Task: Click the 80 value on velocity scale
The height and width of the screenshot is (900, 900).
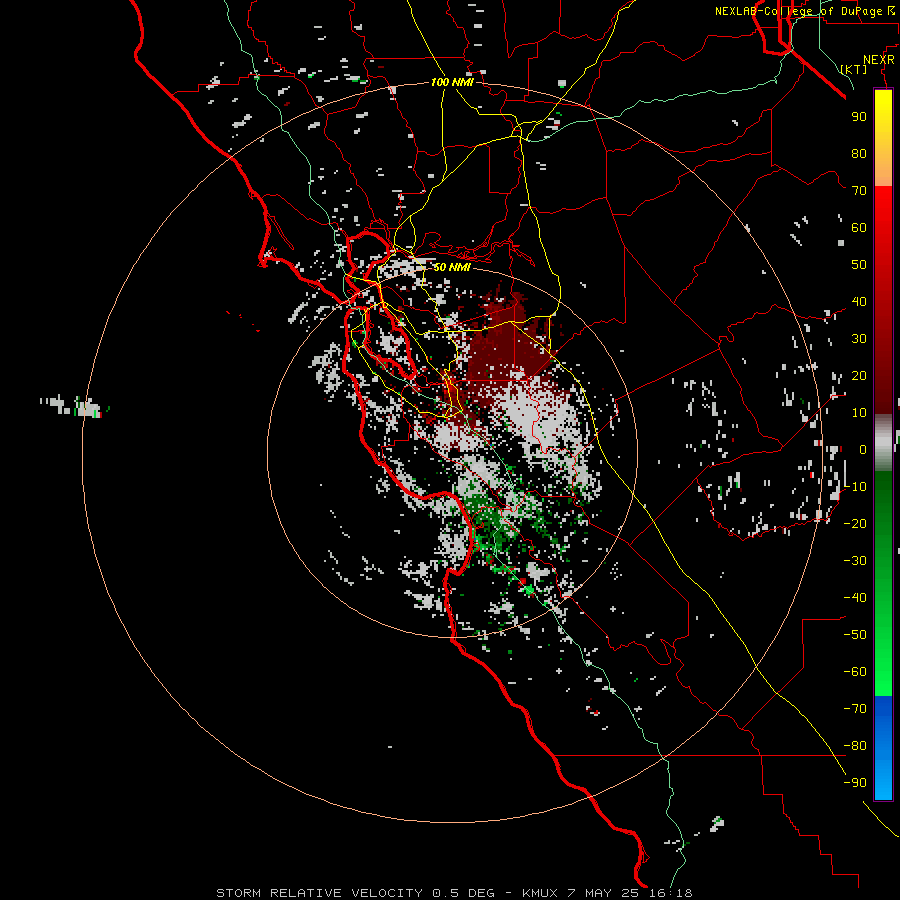Action: click(859, 153)
